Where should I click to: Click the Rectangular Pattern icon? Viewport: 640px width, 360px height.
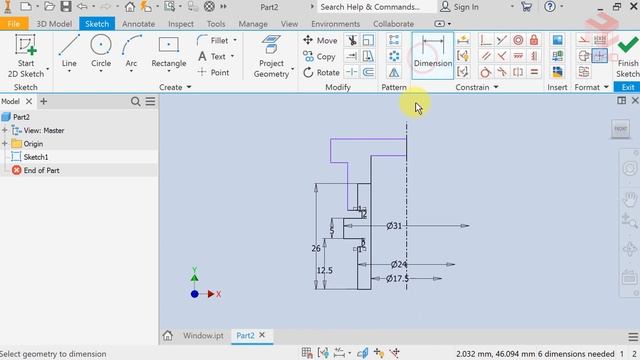point(394,40)
